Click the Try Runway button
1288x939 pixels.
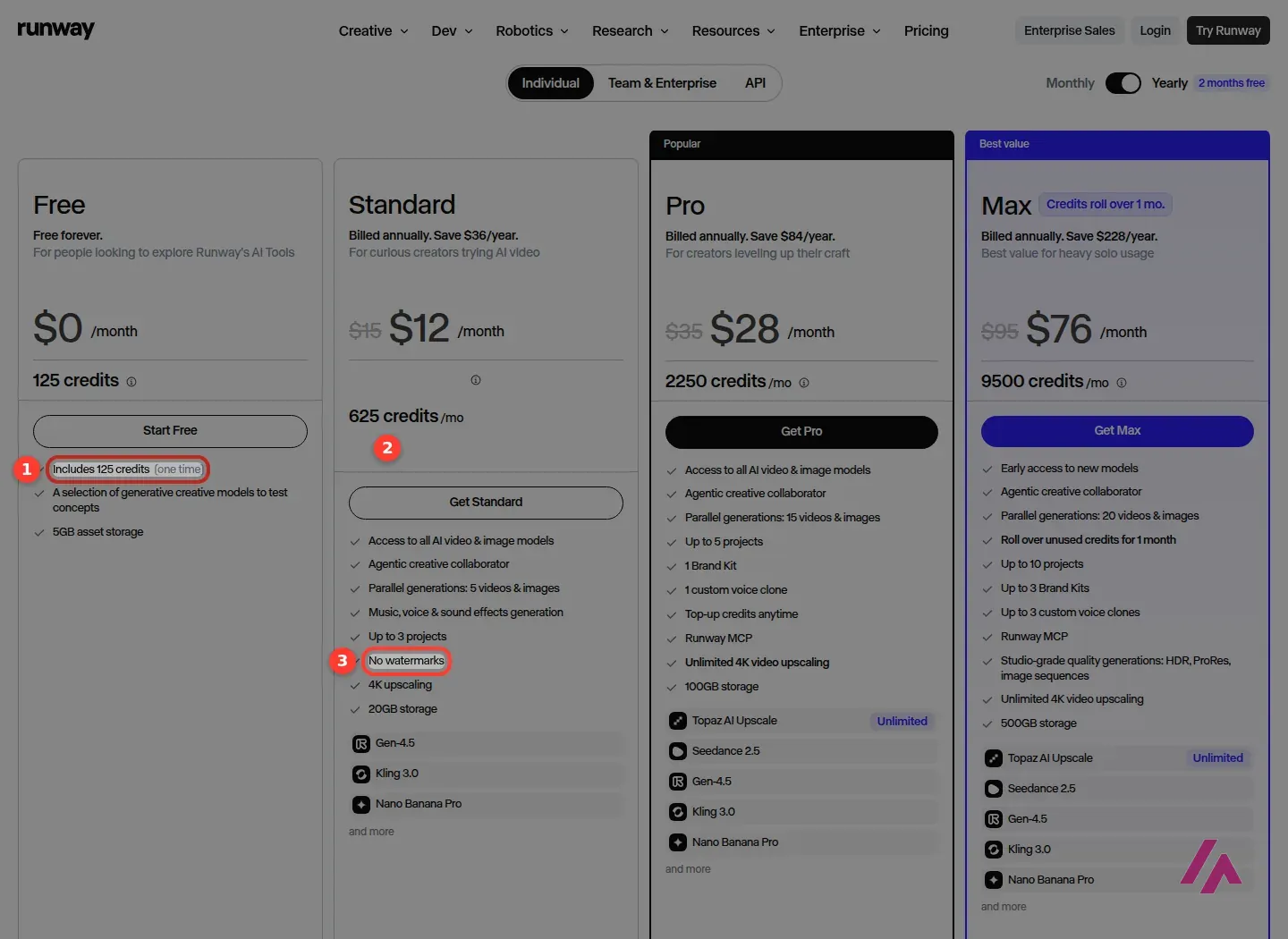[1228, 30]
